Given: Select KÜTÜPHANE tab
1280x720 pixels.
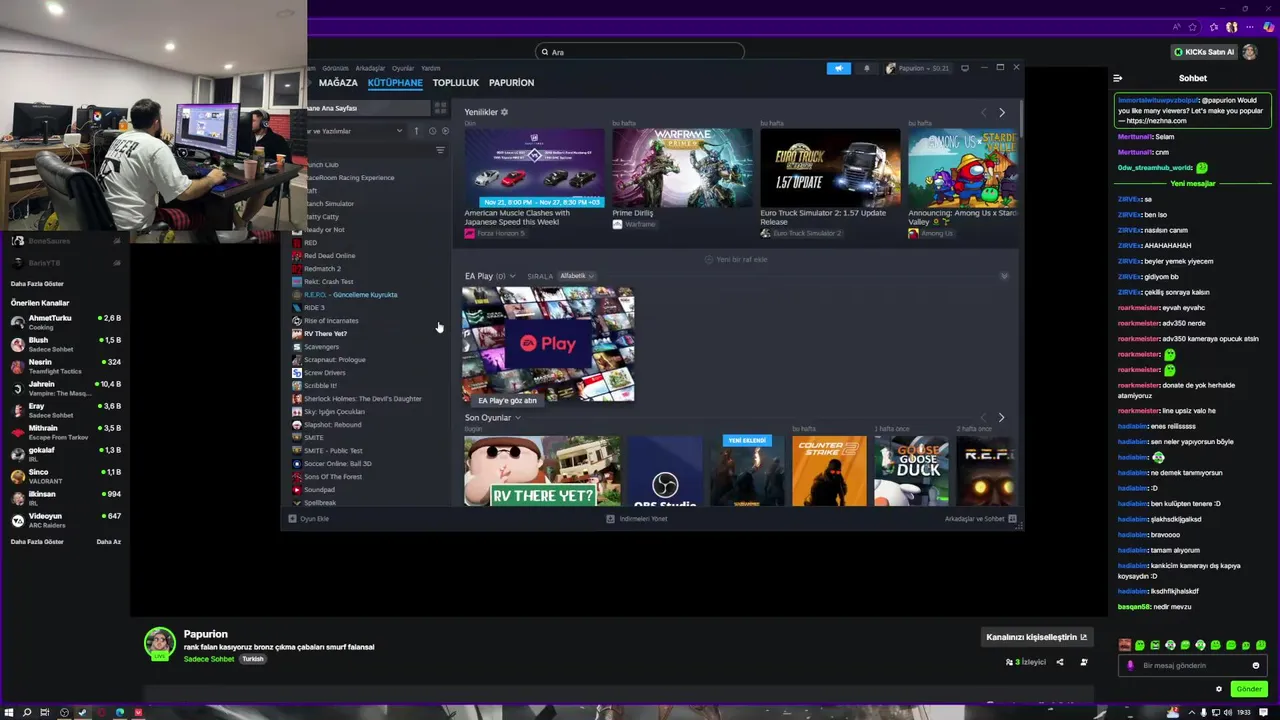Looking at the screenshot, I should point(395,83).
